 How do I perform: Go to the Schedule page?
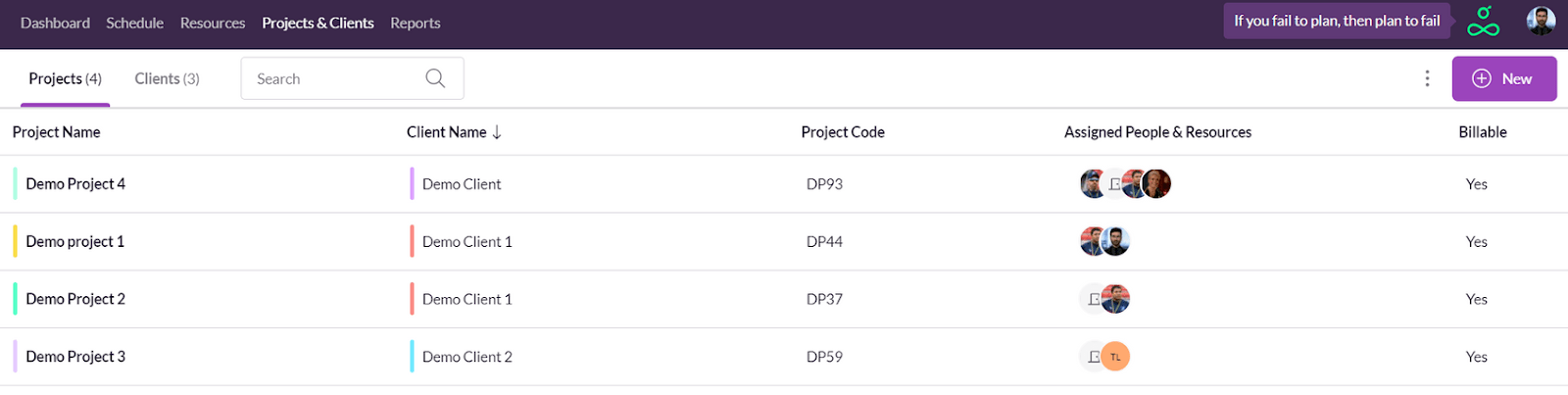[134, 23]
